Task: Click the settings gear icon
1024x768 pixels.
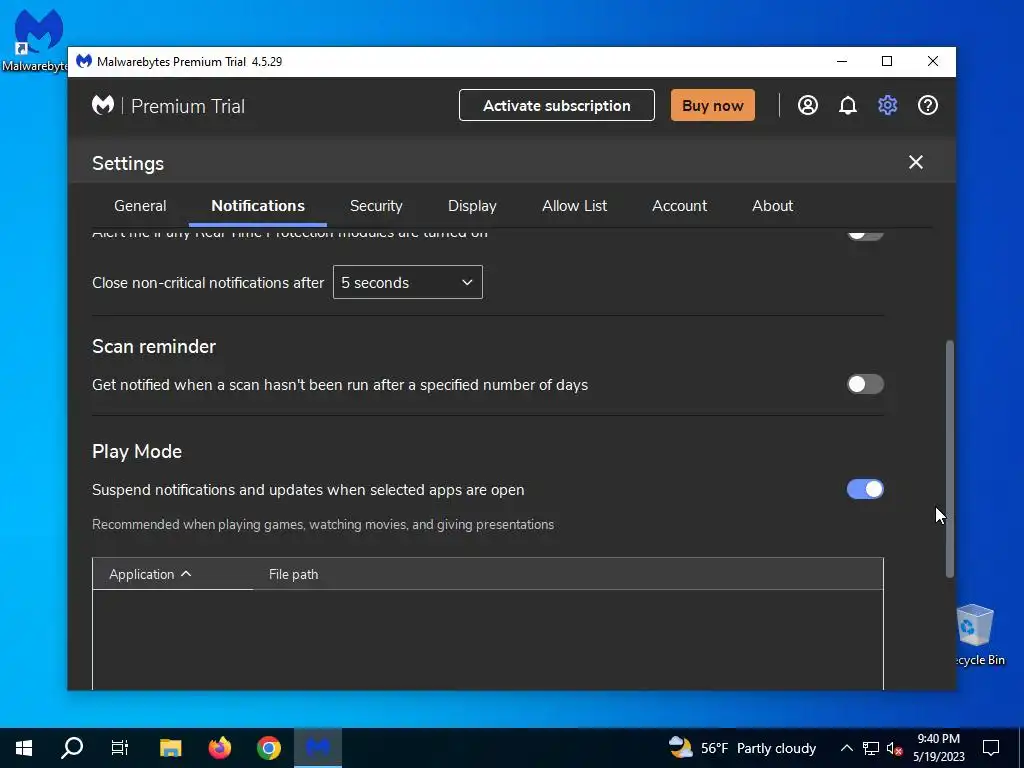Action: (888, 105)
